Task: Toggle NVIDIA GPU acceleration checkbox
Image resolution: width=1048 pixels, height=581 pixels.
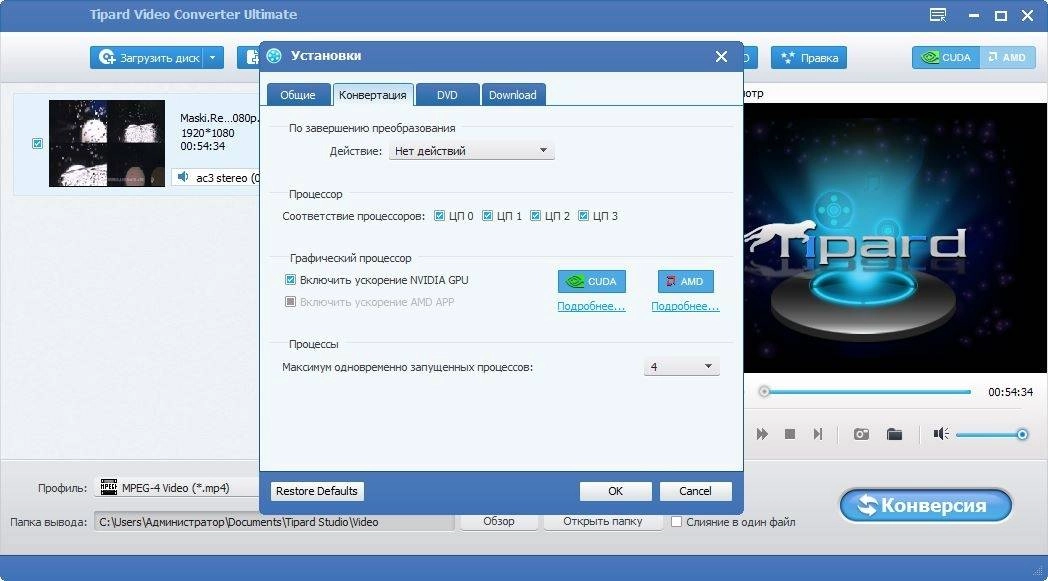Action: (x=290, y=279)
